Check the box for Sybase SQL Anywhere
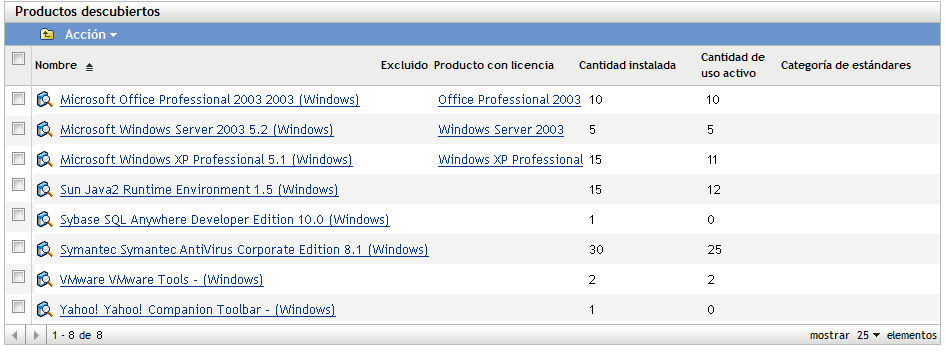The height and width of the screenshot is (360, 946). 19,215
